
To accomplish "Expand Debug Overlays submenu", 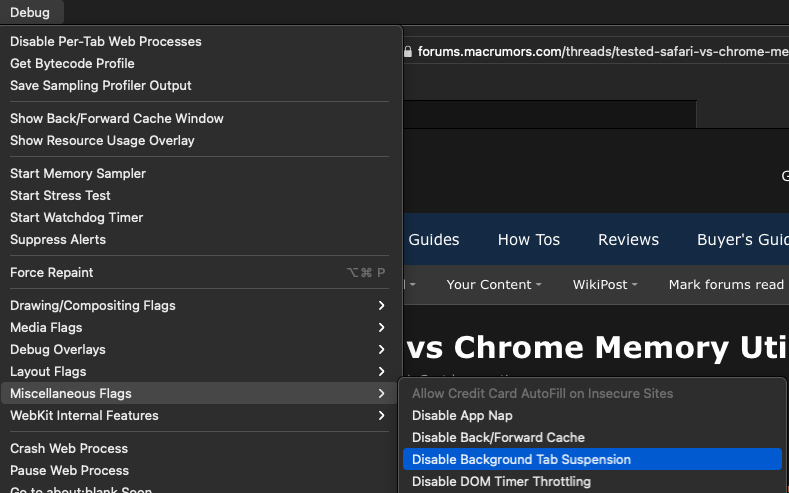I will [x=58, y=349].
